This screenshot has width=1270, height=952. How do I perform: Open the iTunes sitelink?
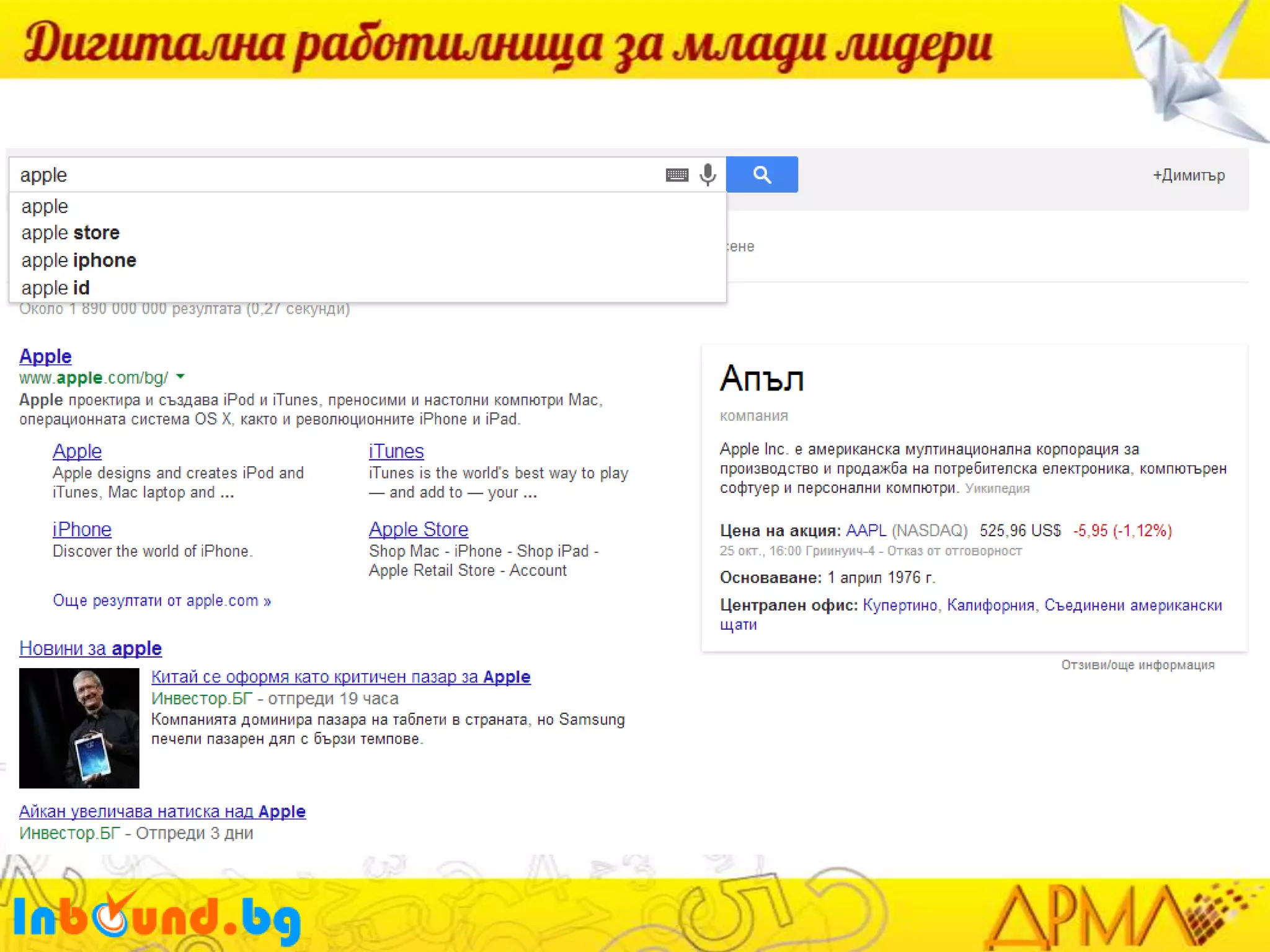point(396,451)
